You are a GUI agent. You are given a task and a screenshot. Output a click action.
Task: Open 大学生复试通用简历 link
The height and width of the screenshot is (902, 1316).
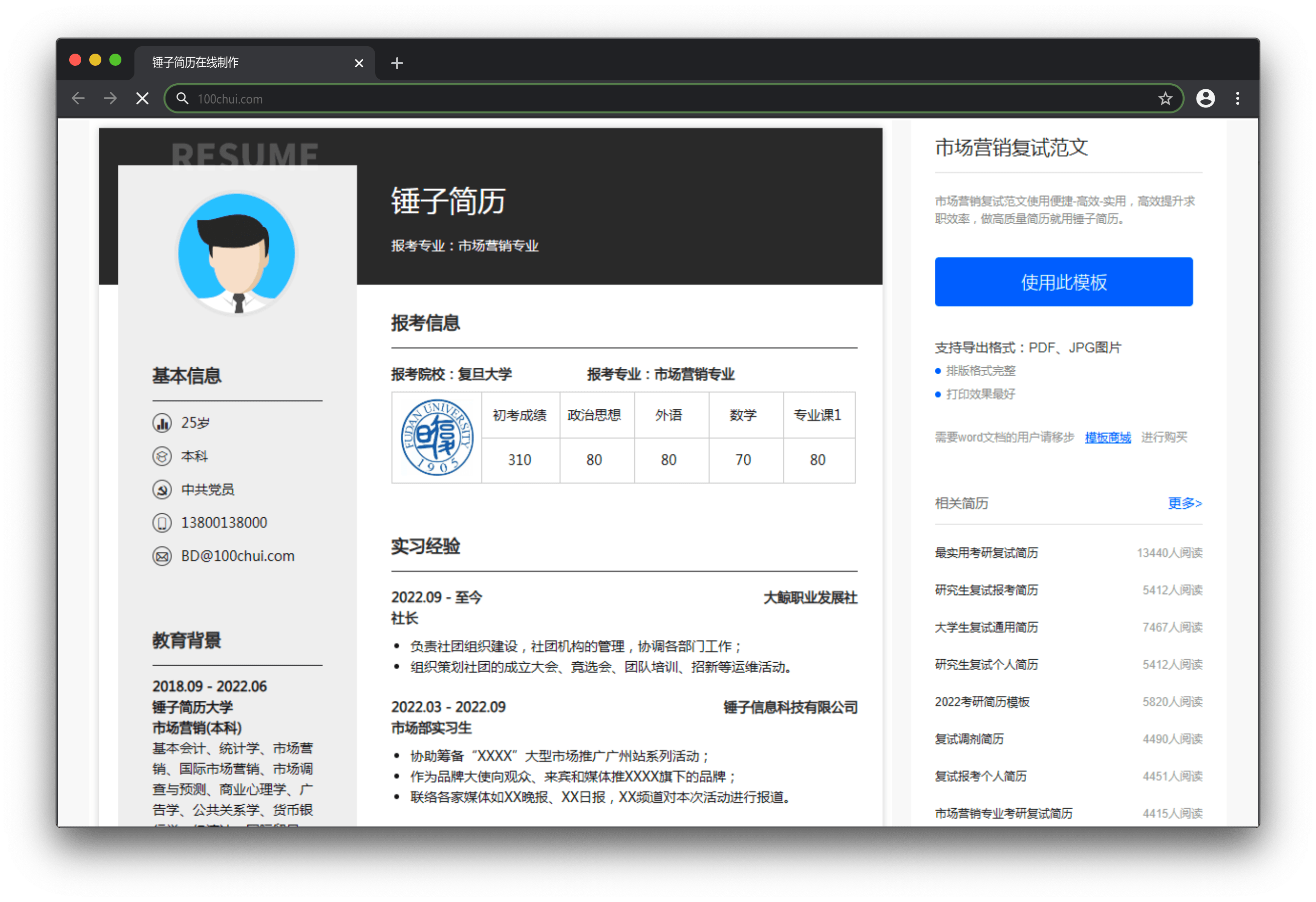pos(986,627)
